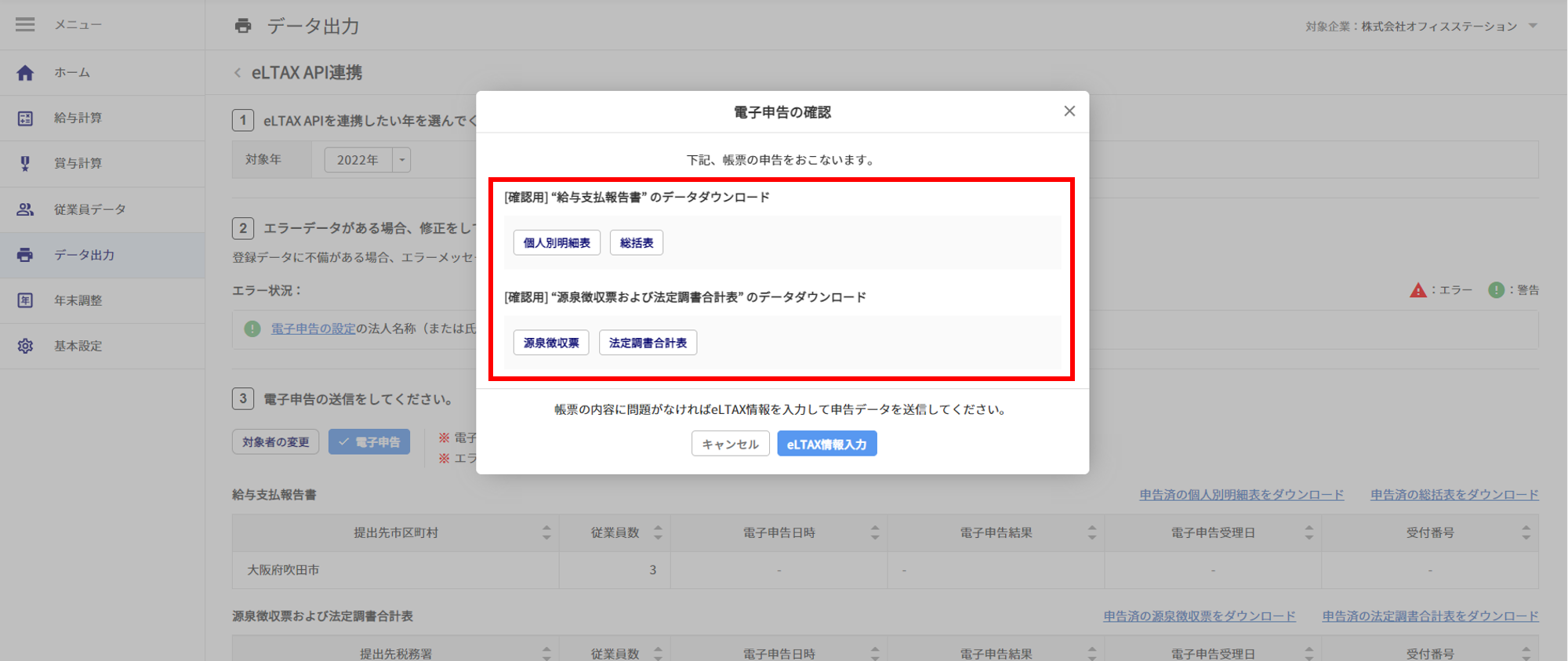Click the メニュー label in sidebar header

78,25
